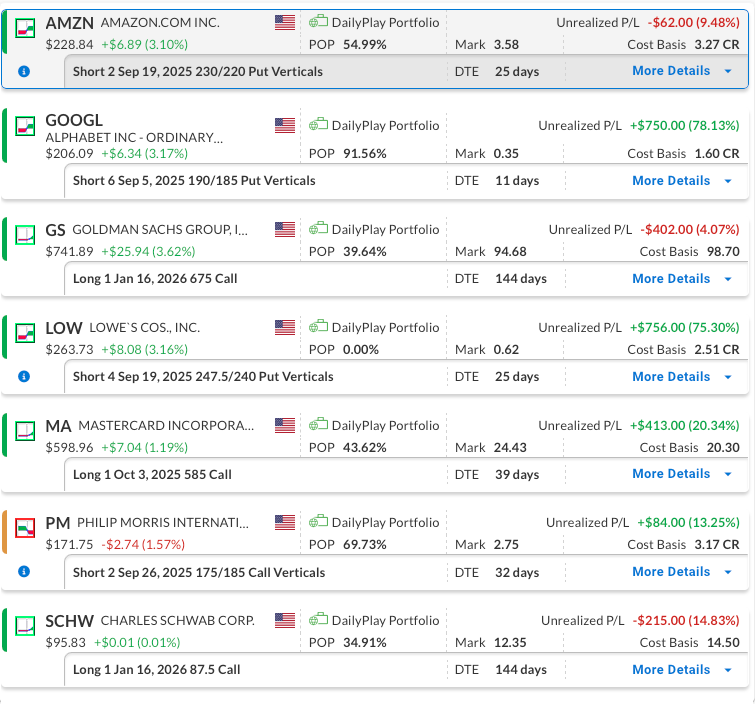This screenshot has height=704, width=755.
Task: Open More Details link for LOW position
Action: [x=671, y=377]
